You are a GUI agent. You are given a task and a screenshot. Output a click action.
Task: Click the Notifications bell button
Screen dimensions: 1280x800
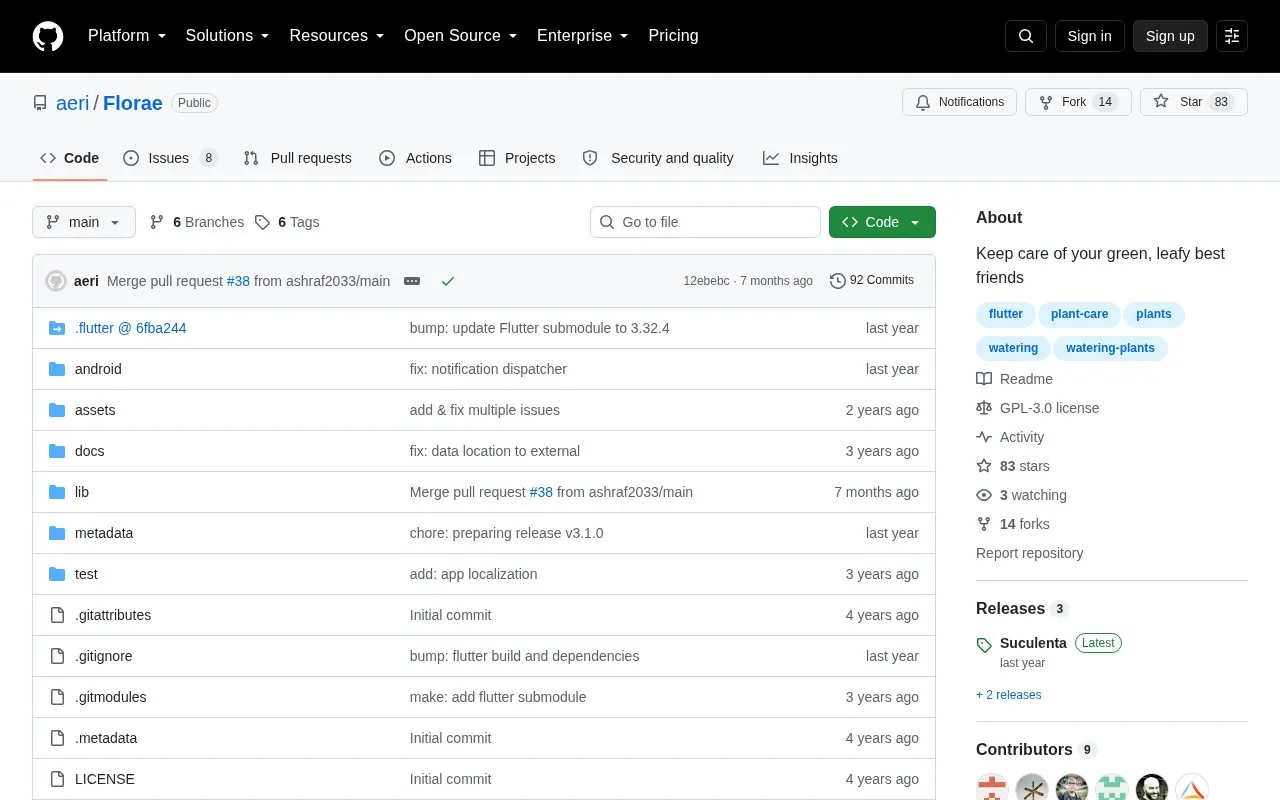pyautogui.click(x=959, y=102)
